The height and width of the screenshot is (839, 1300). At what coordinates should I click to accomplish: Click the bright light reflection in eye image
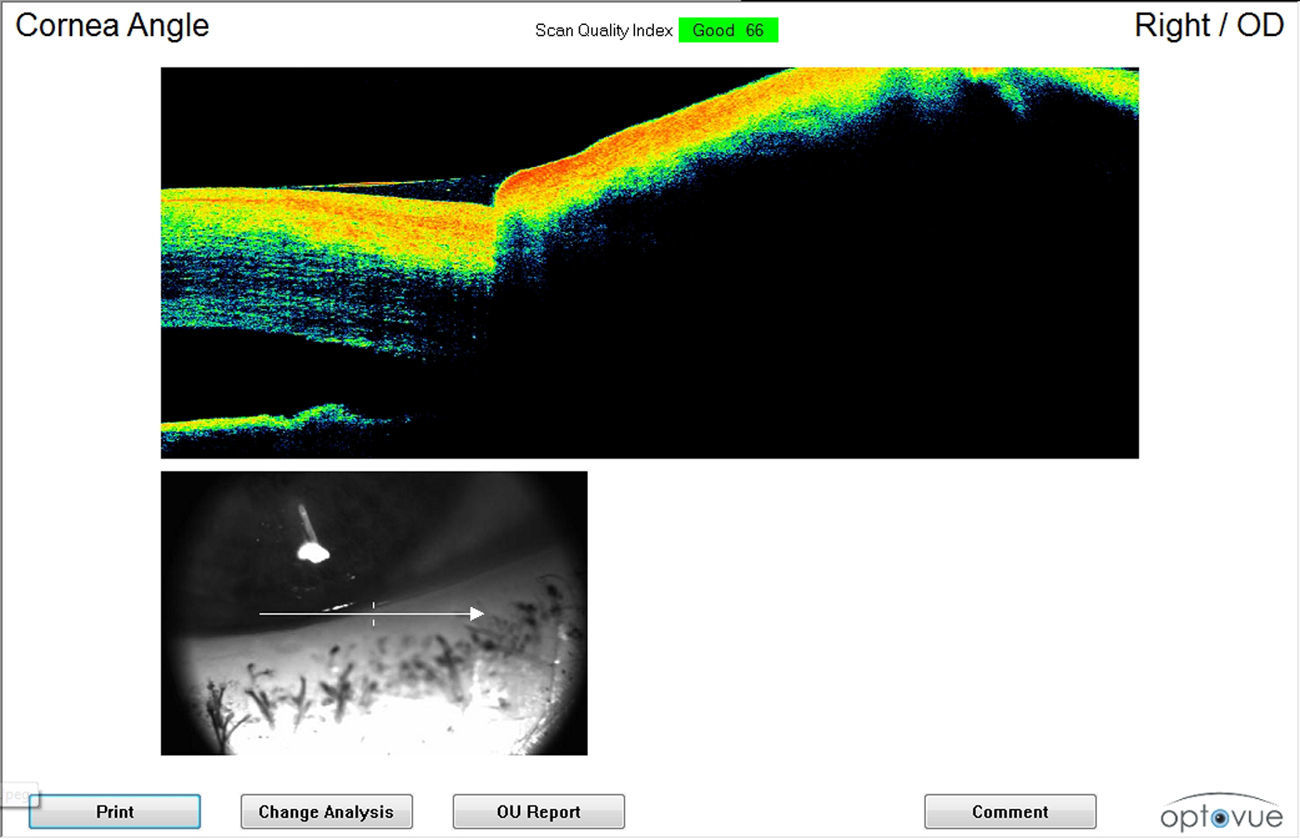pyautogui.click(x=314, y=551)
